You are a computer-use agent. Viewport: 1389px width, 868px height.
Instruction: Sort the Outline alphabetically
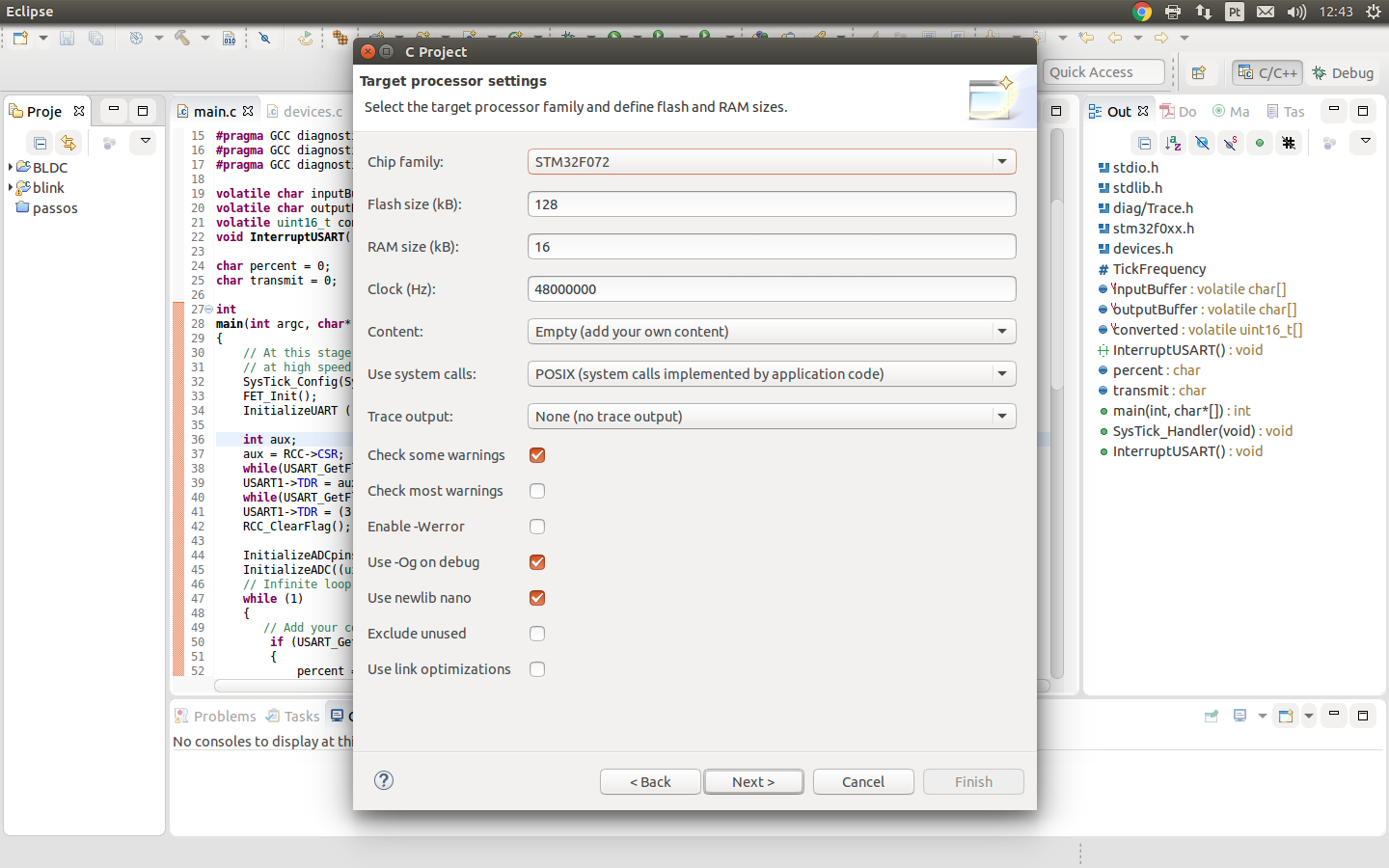click(1173, 143)
